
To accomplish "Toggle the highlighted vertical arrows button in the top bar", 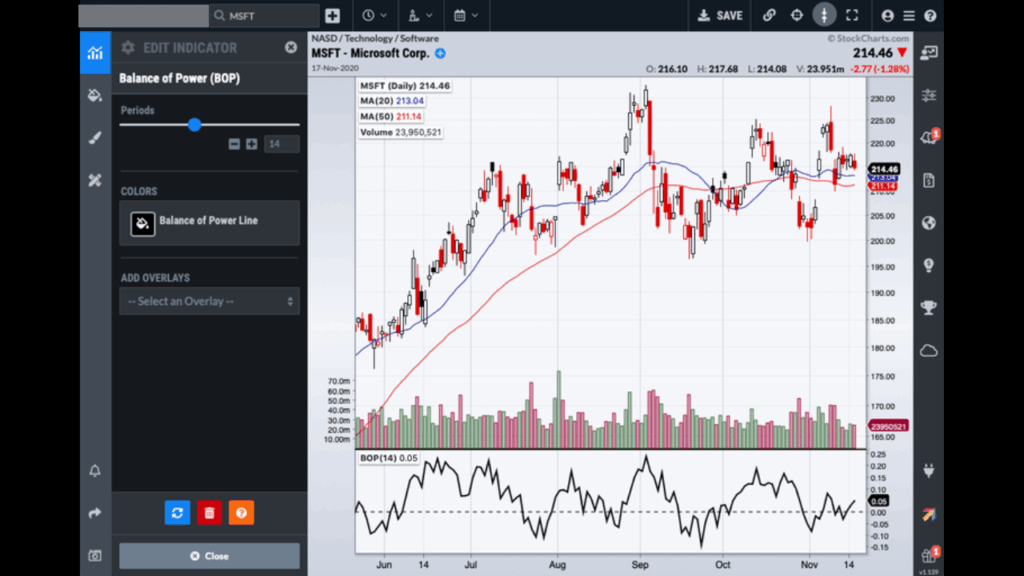I will point(824,15).
